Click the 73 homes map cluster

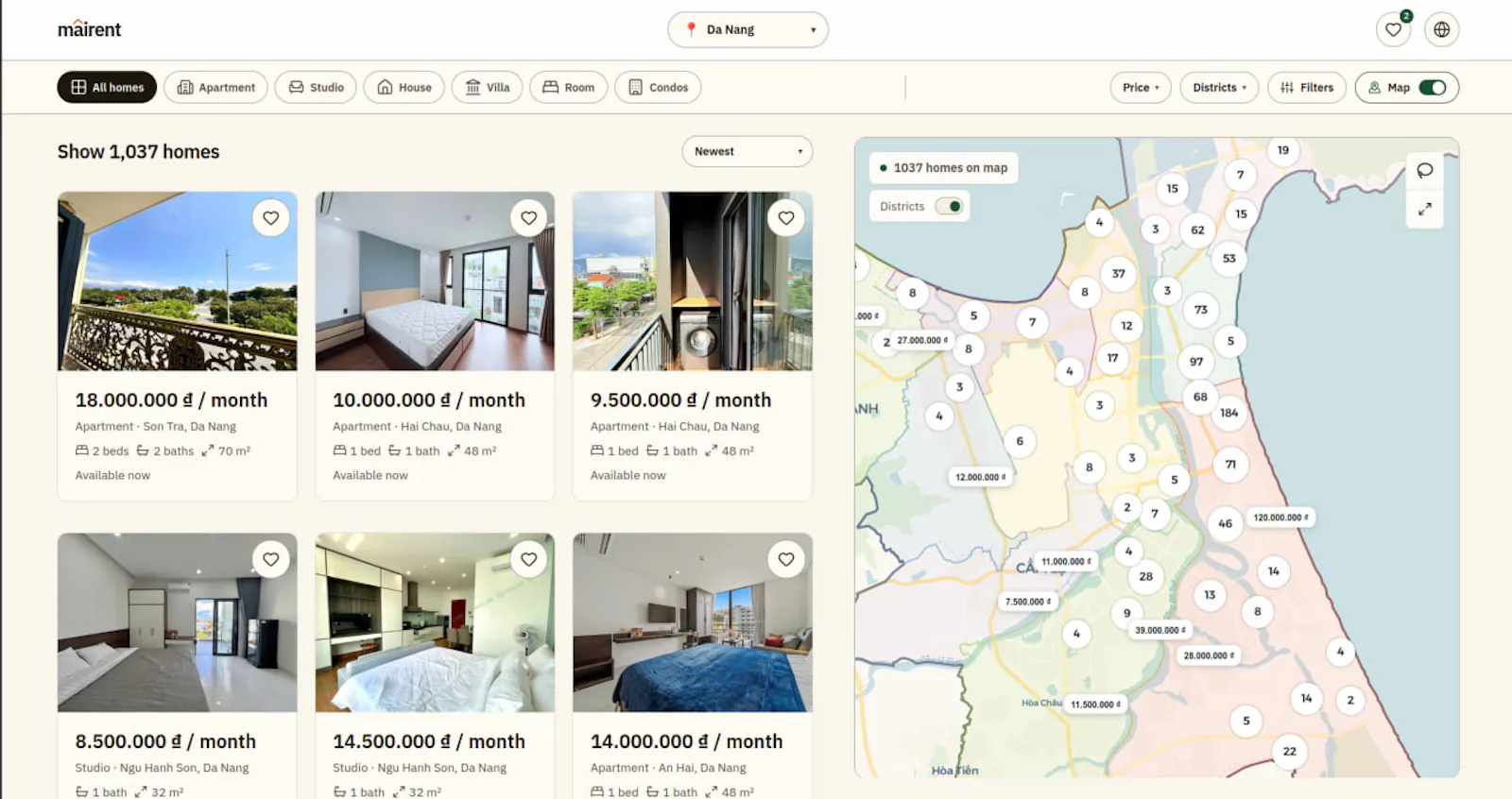tap(1201, 310)
